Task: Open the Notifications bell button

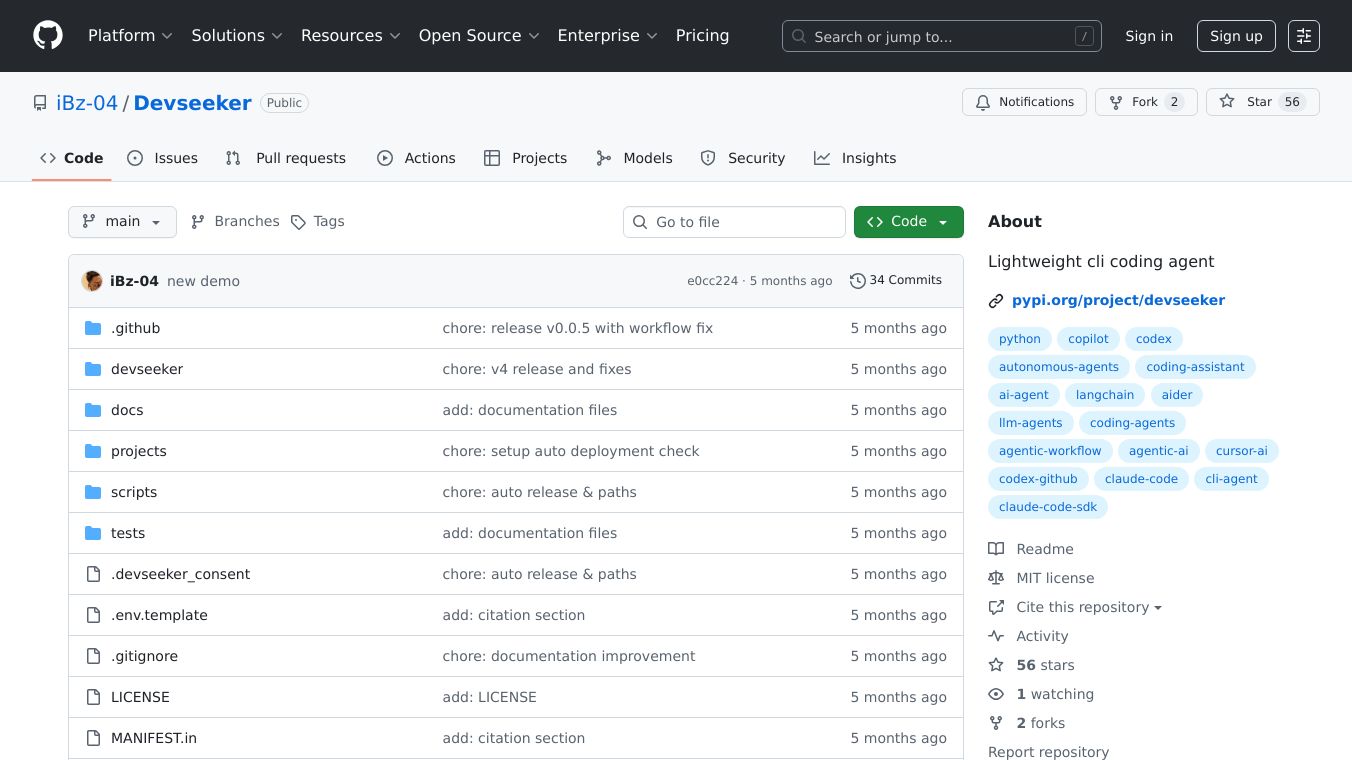Action: [x=1024, y=102]
